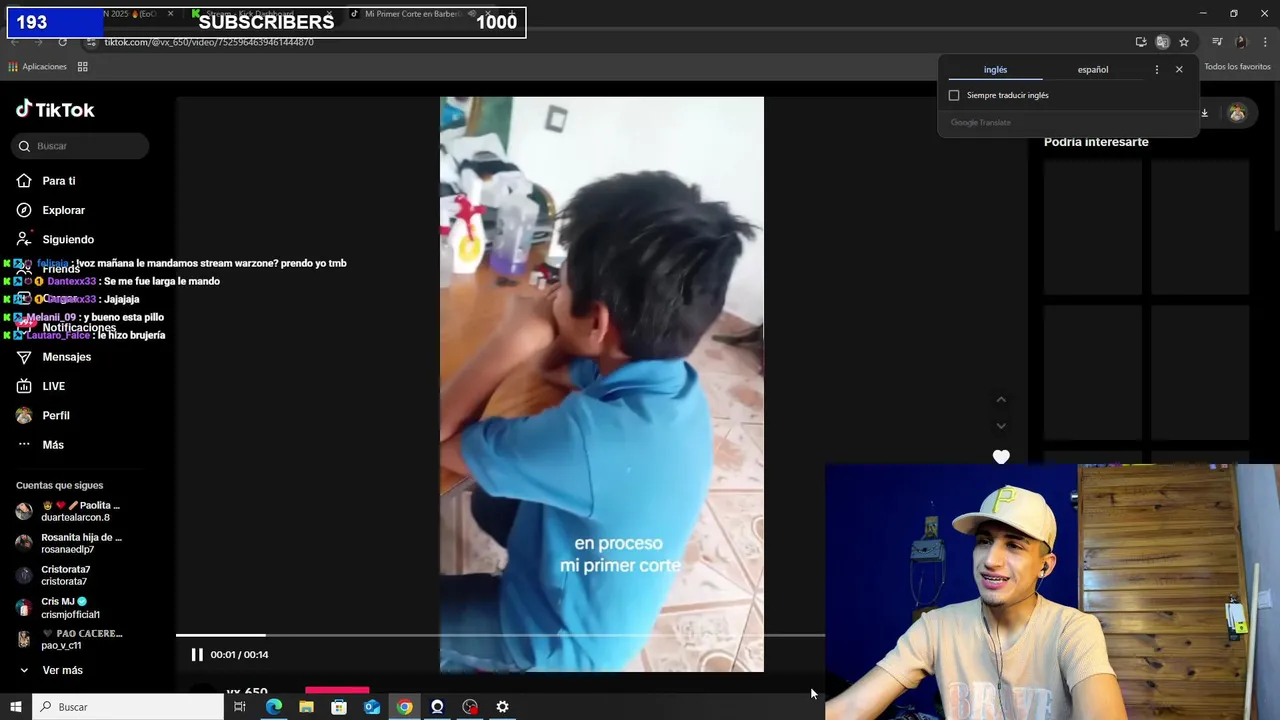Open followed account duartealarcon.8

[x=68, y=511]
